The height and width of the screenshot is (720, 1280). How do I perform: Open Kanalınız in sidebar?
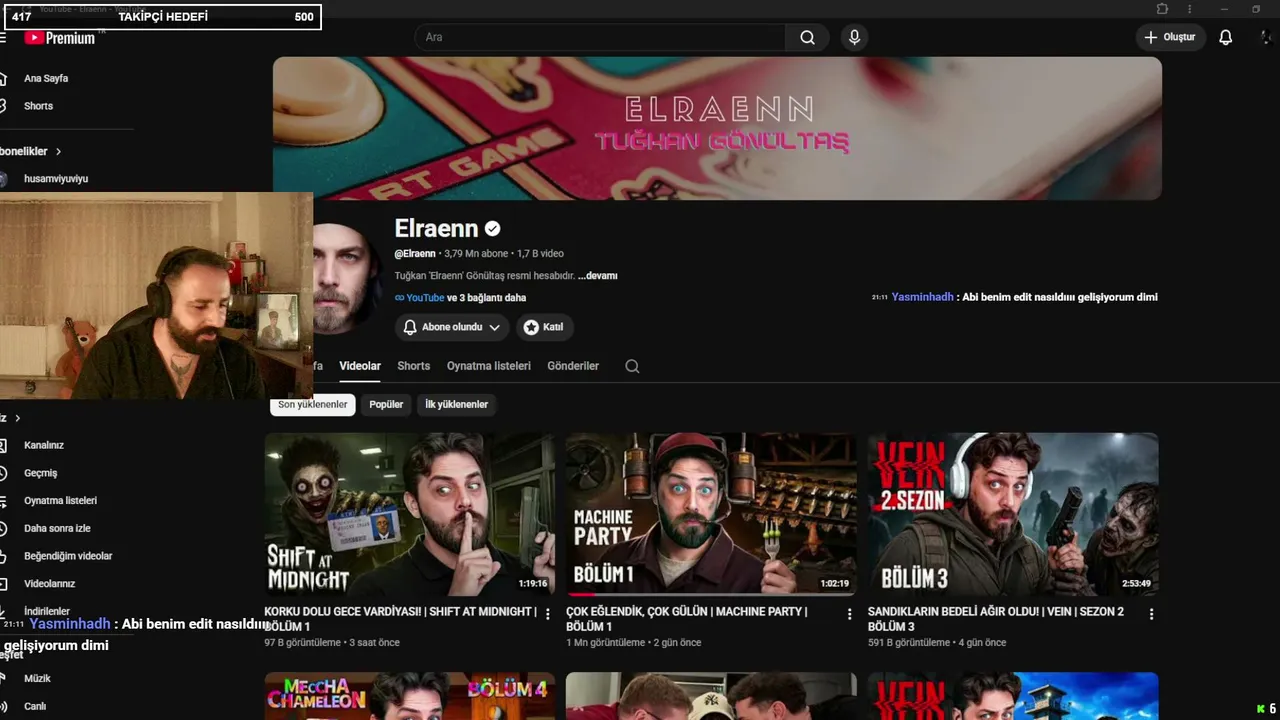(x=44, y=445)
